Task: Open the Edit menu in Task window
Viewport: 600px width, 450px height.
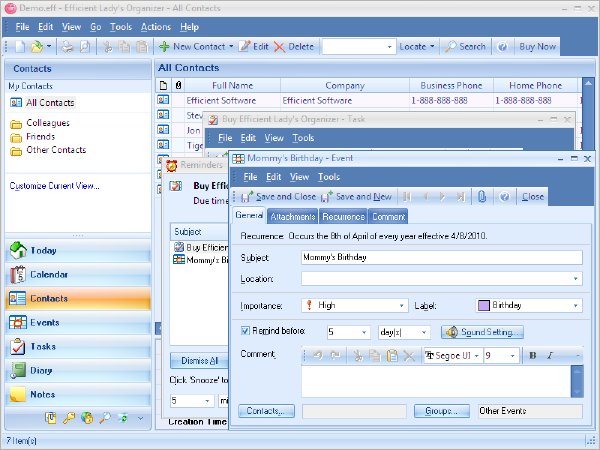Action: pyautogui.click(x=248, y=138)
